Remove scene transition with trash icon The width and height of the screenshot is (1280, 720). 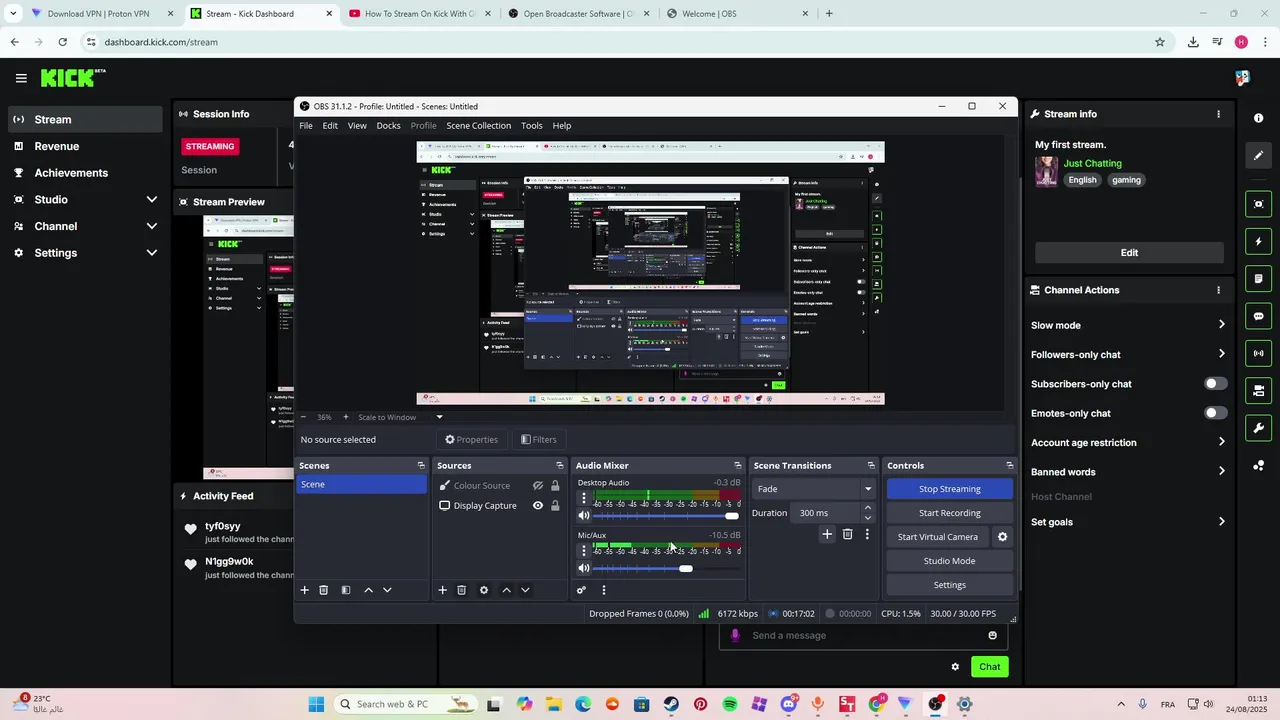click(x=847, y=535)
